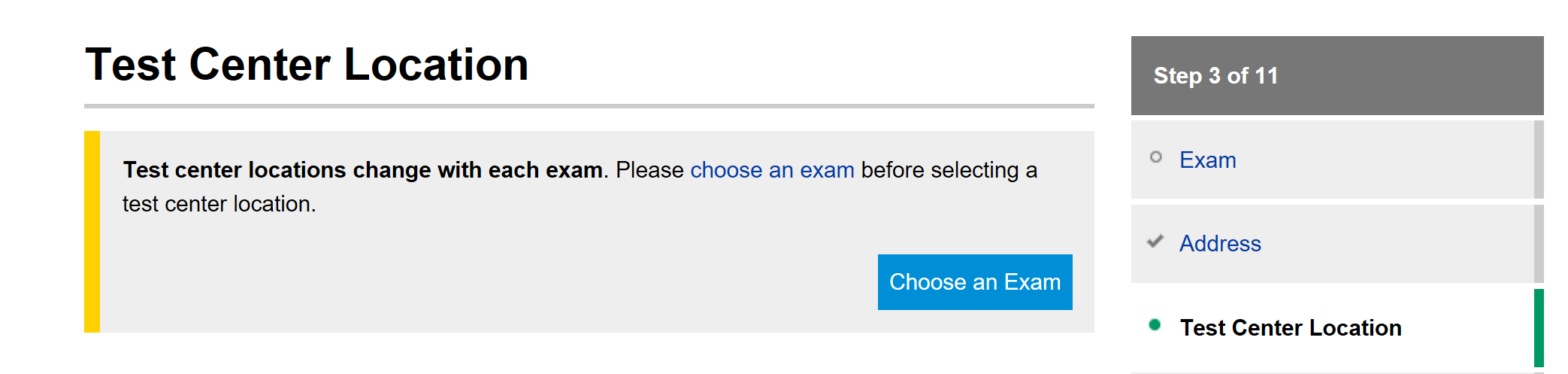Click the word "Please" in the alert message

point(649,170)
